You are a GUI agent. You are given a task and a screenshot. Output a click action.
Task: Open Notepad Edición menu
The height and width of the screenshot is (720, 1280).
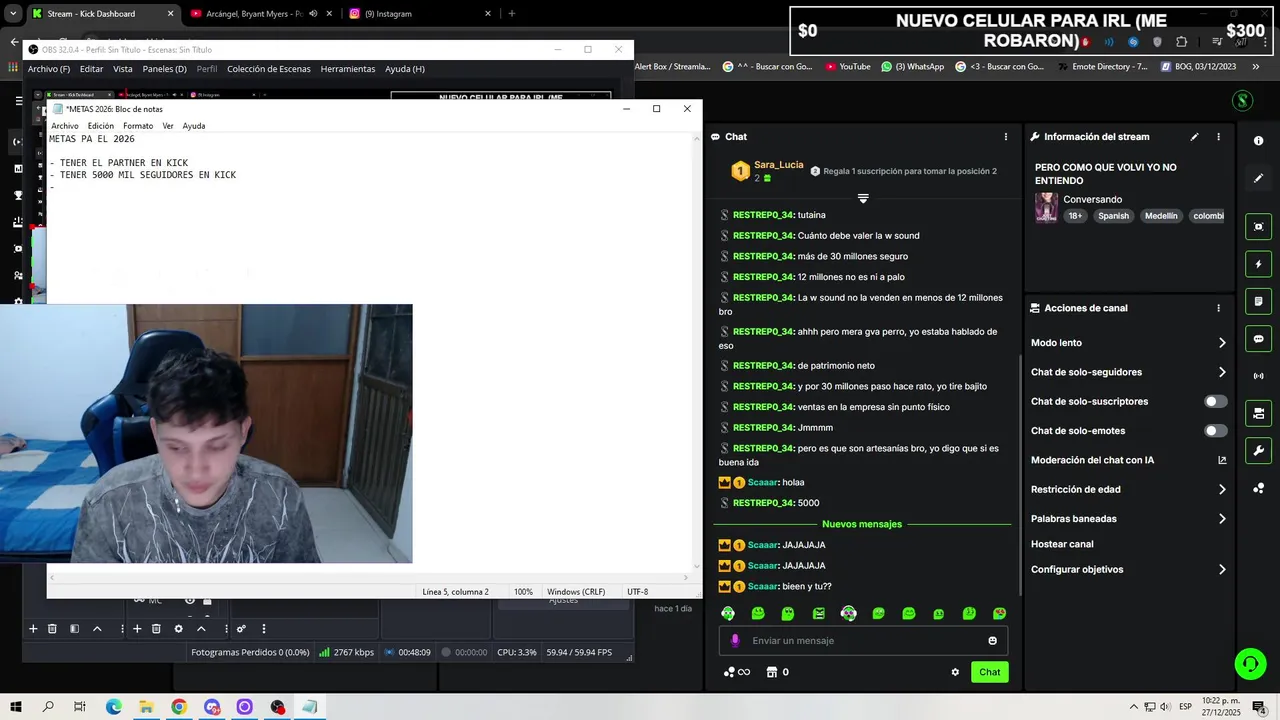[x=100, y=126]
